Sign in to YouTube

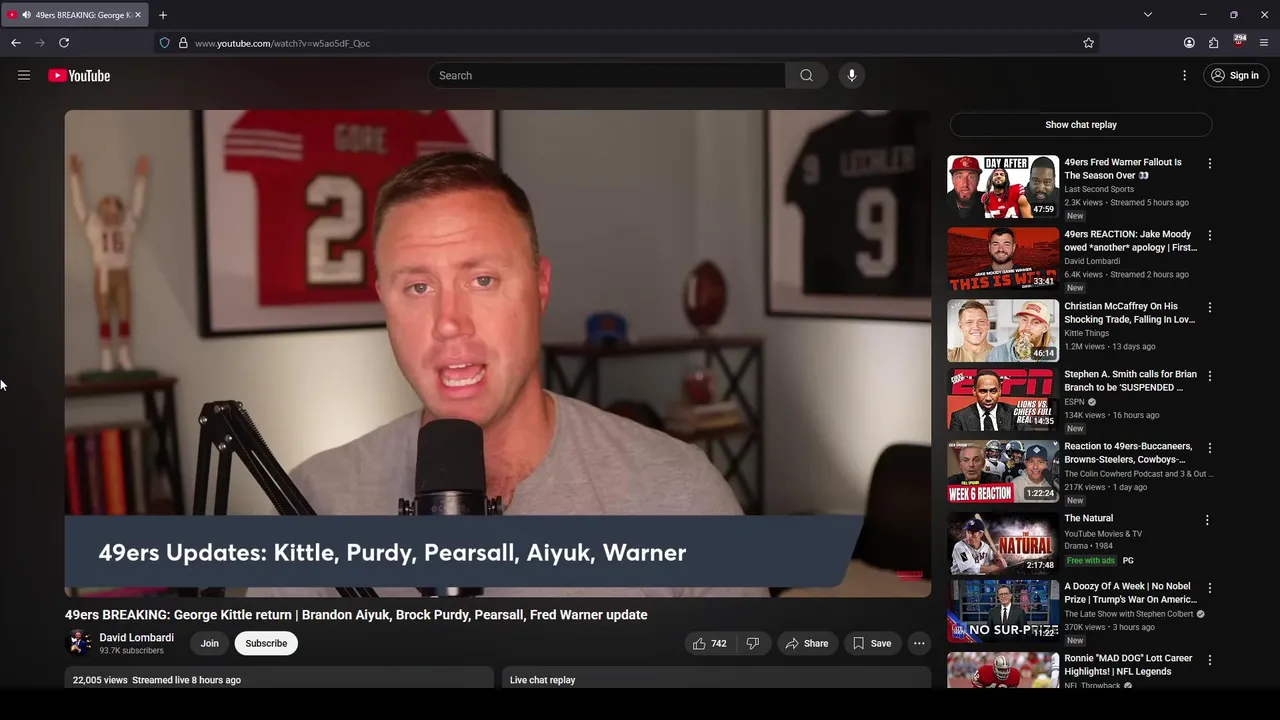[1235, 75]
